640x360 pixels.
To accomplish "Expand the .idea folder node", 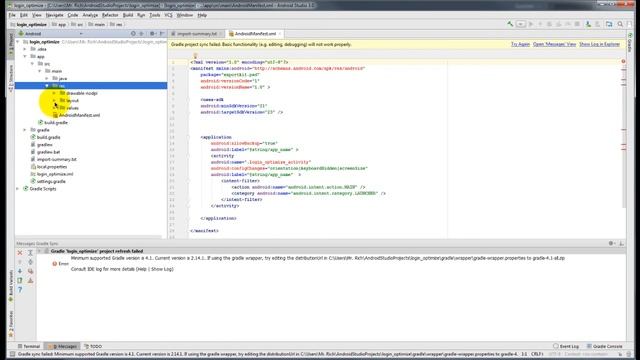I will coord(25,49).
